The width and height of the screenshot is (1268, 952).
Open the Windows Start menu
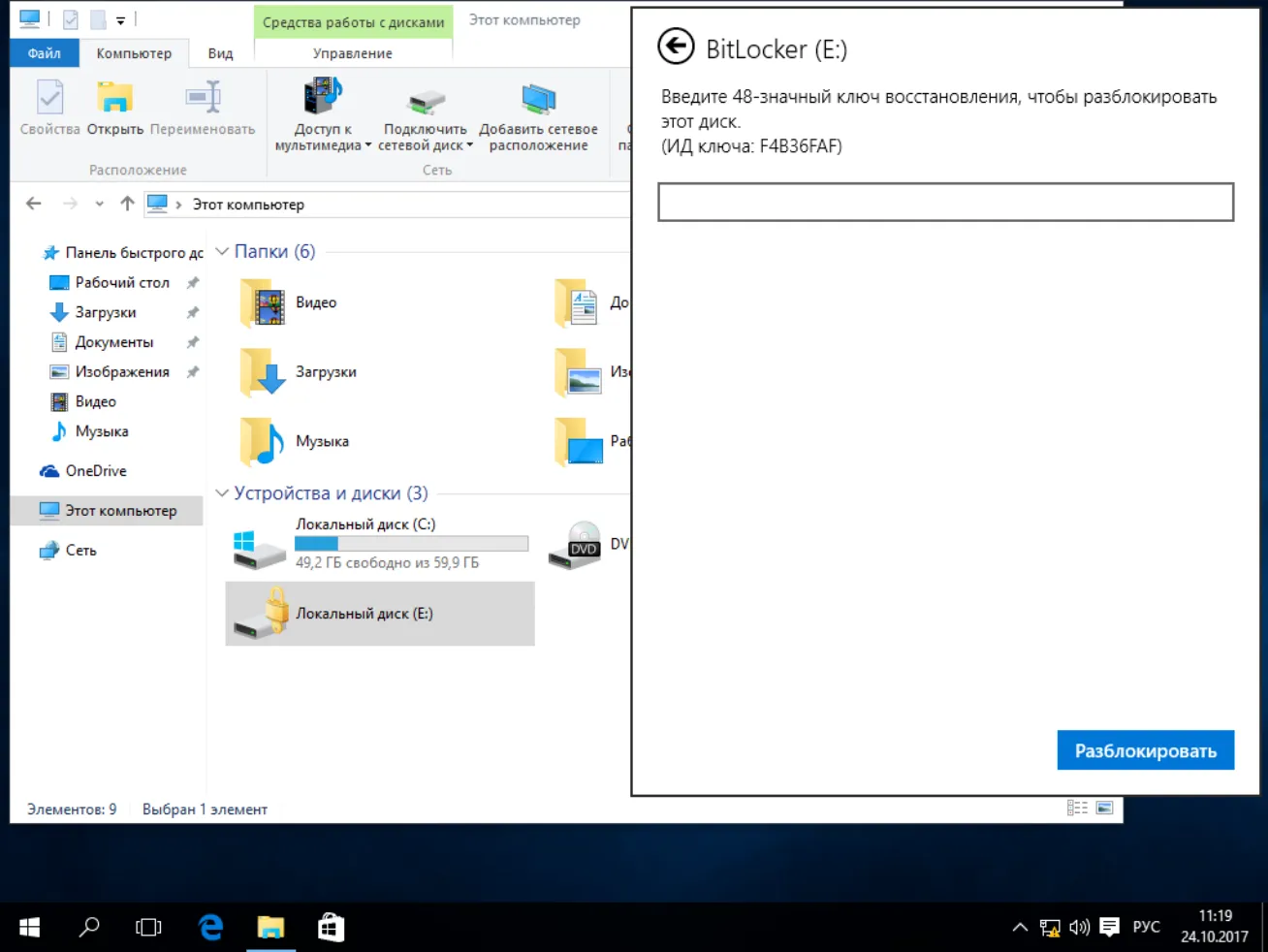30,928
